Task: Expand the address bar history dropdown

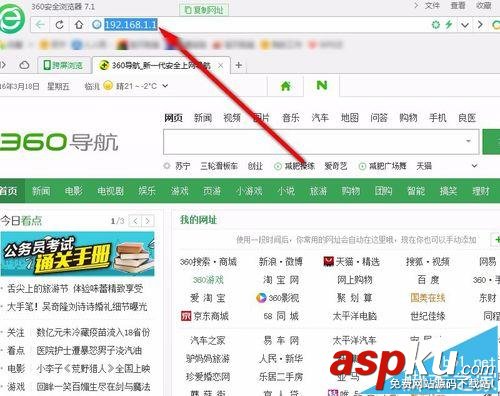Action: click(x=465, y=25)
